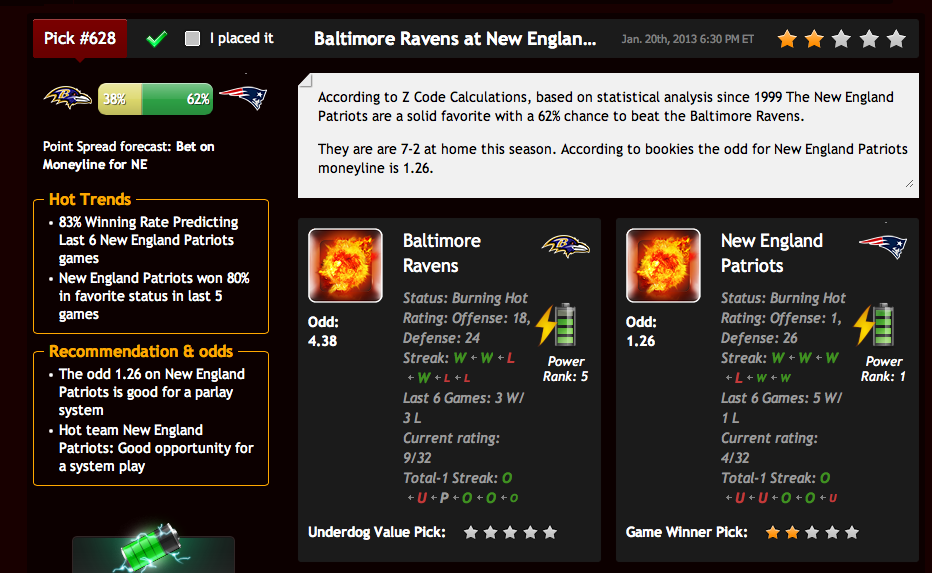The width and height of the screenshot is (932, 573).
Task: Click the first star of Underdog Value Pick
Action: click(471, 532)
